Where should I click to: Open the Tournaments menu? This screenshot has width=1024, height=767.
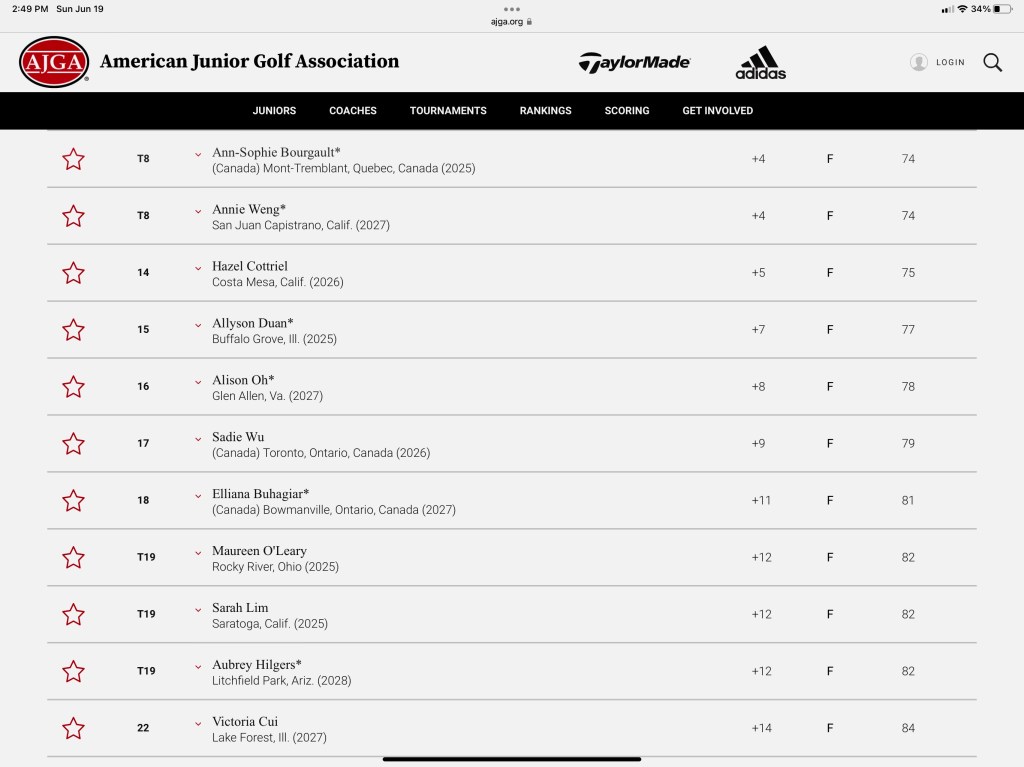coord(448,111)
